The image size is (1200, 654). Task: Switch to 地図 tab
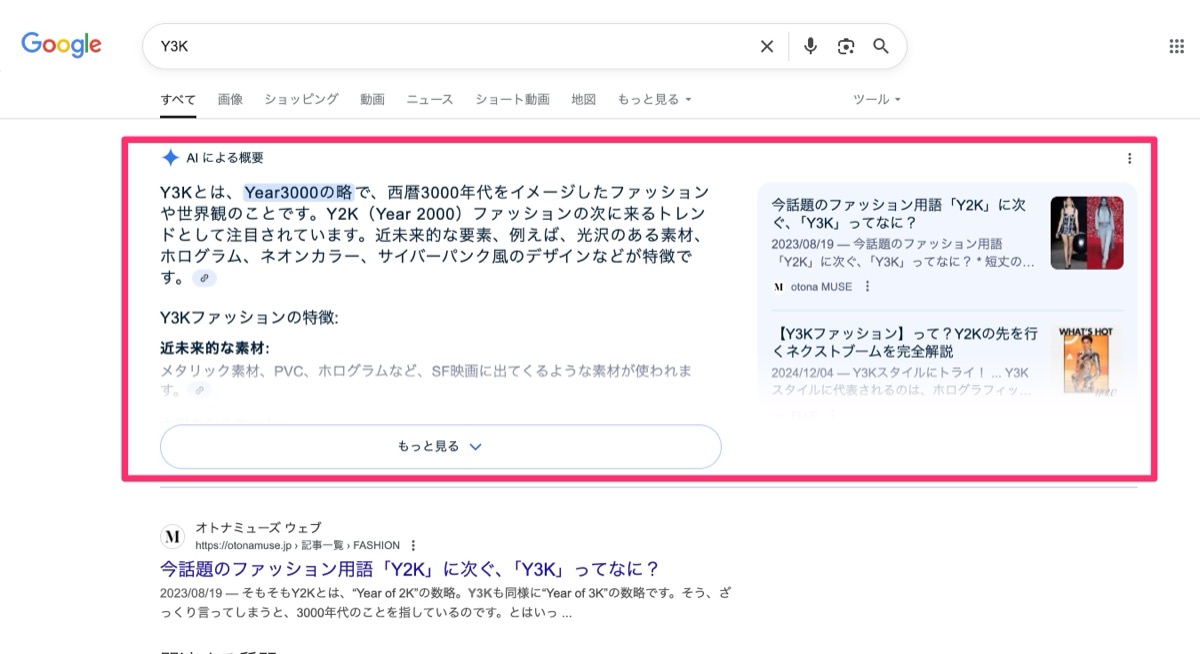pyautogui.click(x=583, y=99)
